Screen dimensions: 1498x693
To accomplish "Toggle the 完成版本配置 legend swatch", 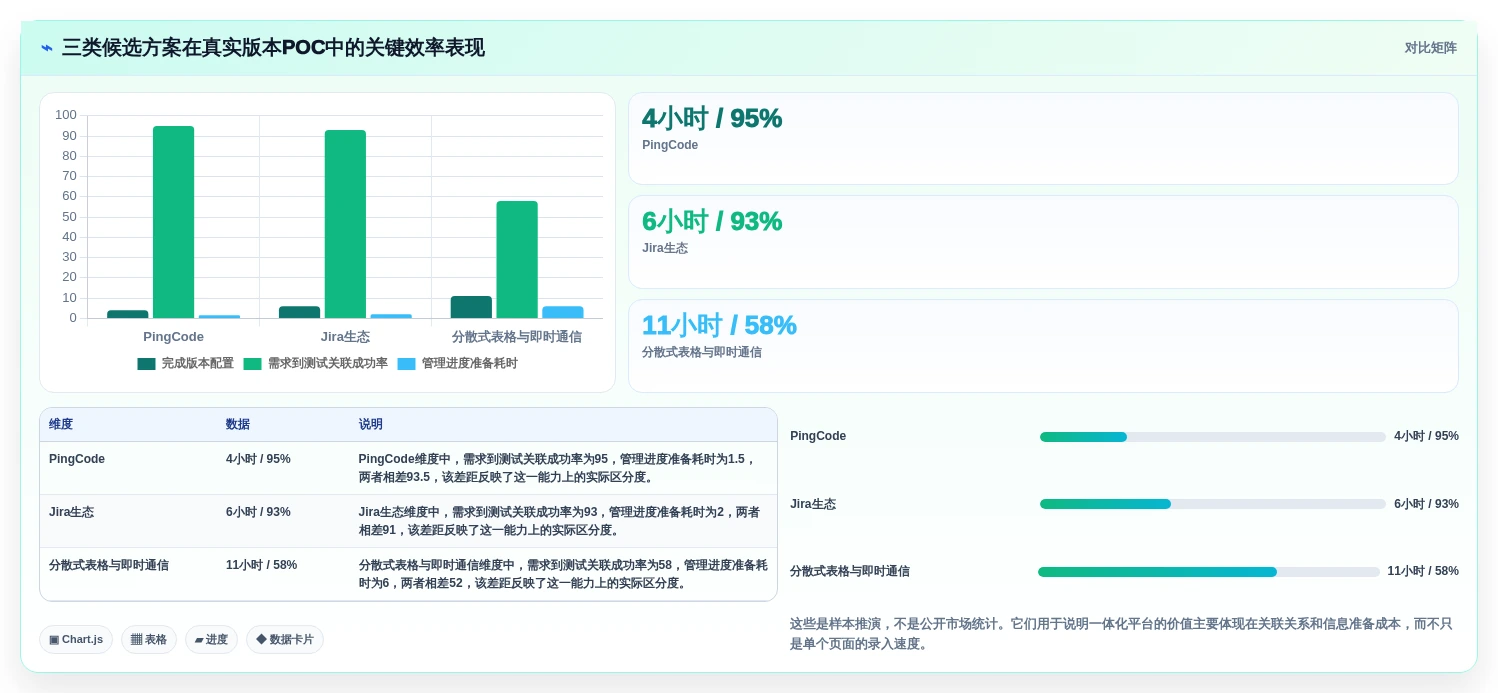I will pyautogui.click(x=147, y=364).
